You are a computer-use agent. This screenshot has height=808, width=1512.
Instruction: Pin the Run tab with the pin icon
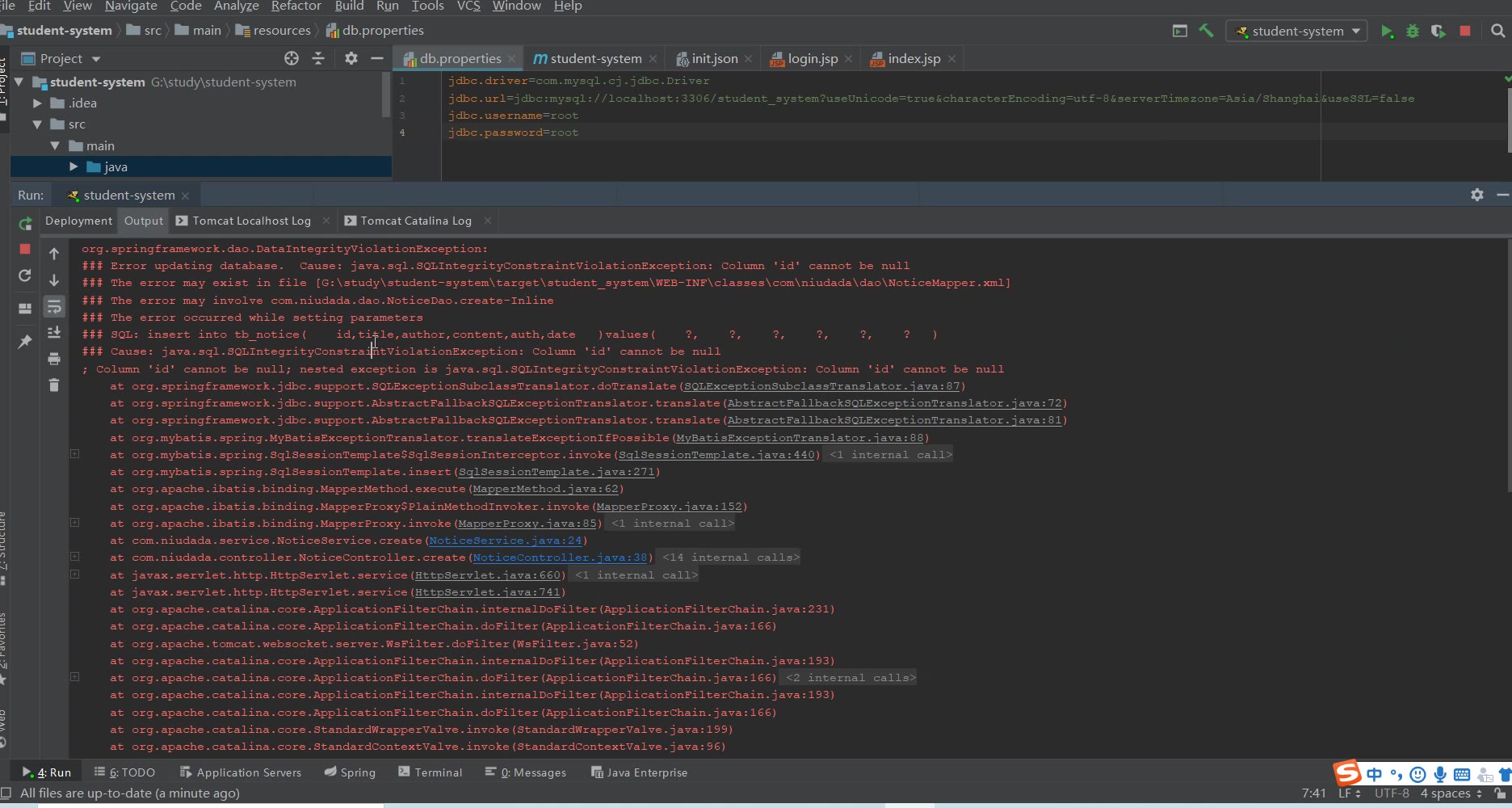[25, 342]
